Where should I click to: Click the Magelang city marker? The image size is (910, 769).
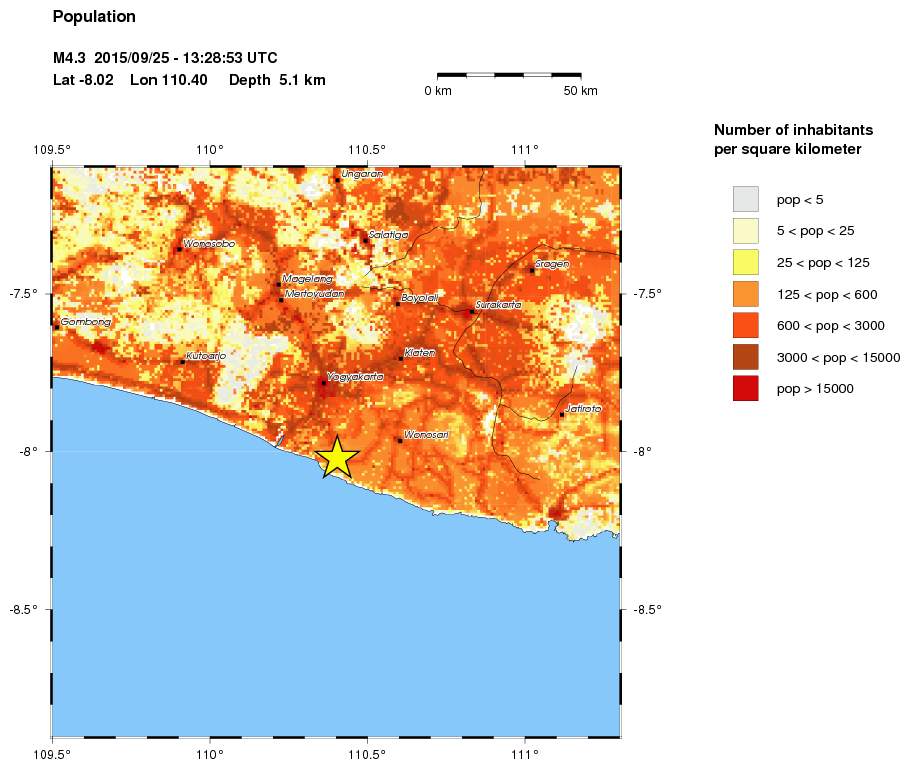click(279, 285)
